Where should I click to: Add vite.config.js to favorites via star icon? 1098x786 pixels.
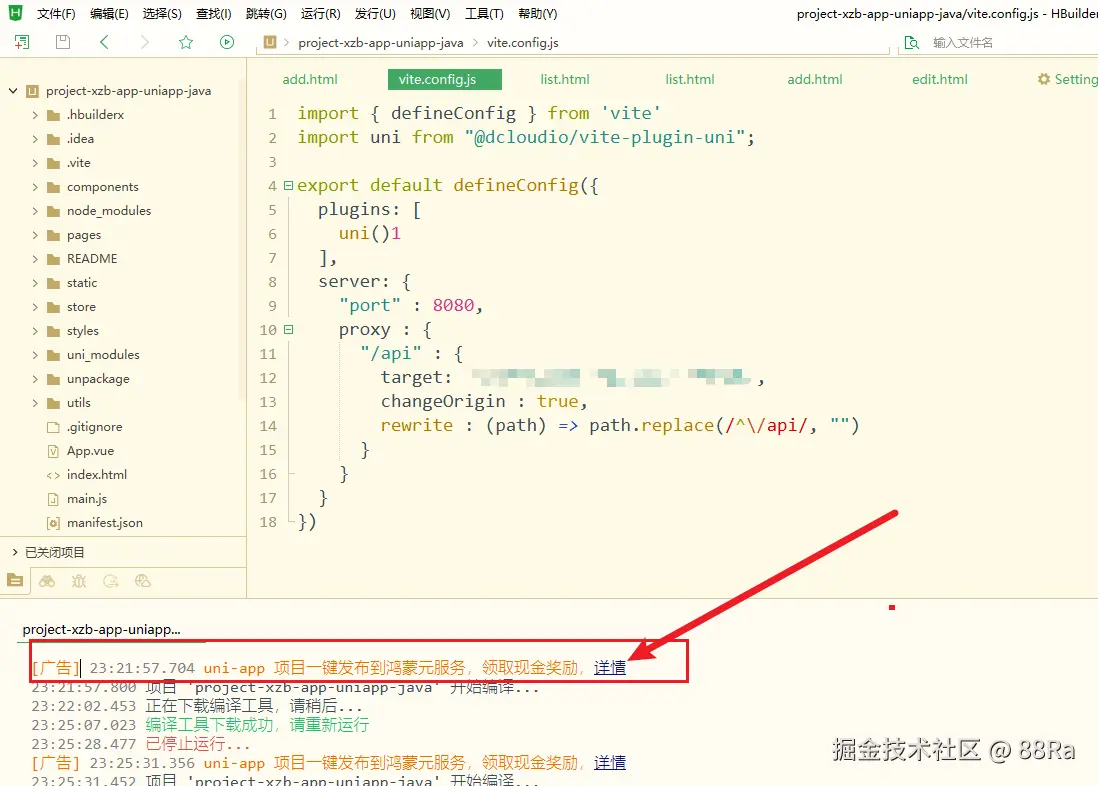pos(186,42)
